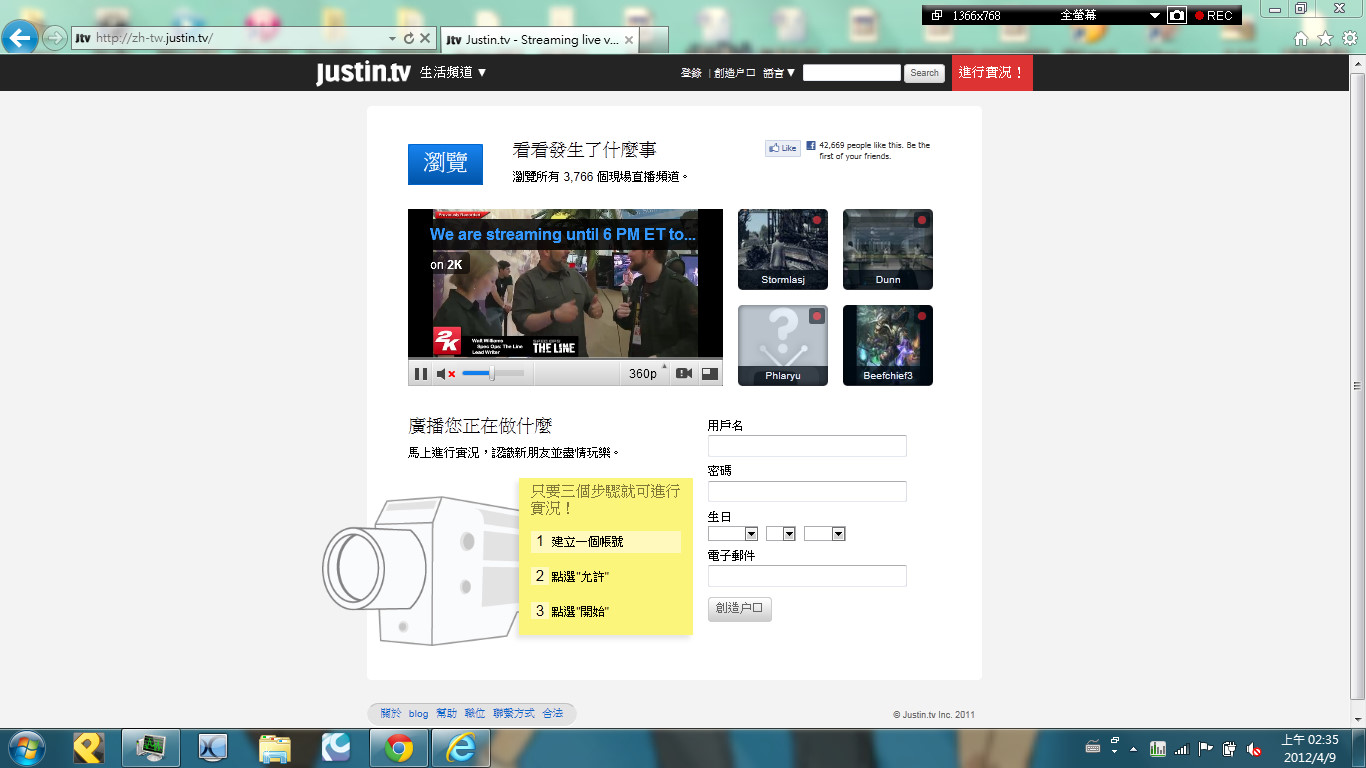This screenshot has height=768, width=1366.
Task: Open the Windows Start menu
Action: pos(25,748)
